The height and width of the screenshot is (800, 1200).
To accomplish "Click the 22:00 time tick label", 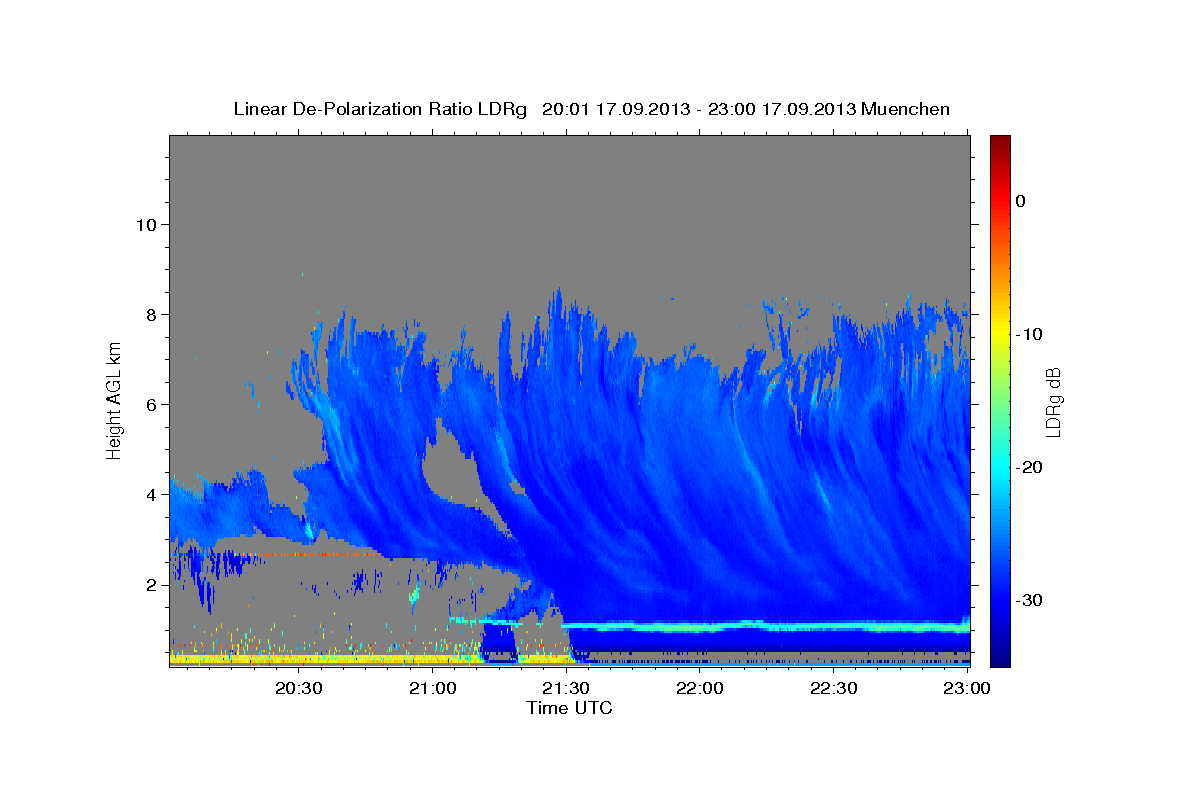I will tap(700, 688).
